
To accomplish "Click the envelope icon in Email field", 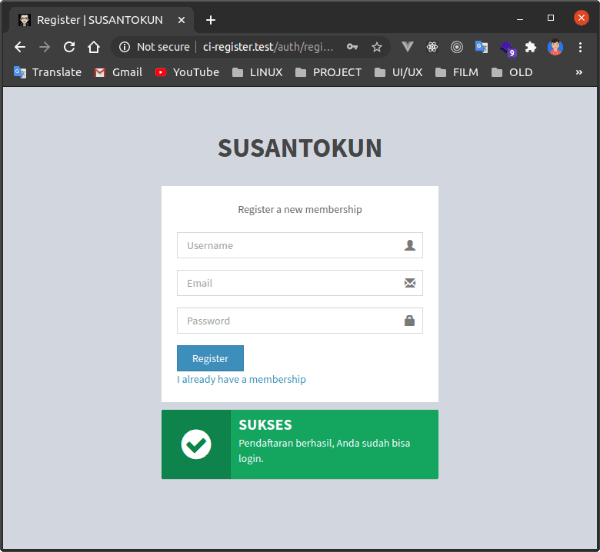I will click(410, 283).
